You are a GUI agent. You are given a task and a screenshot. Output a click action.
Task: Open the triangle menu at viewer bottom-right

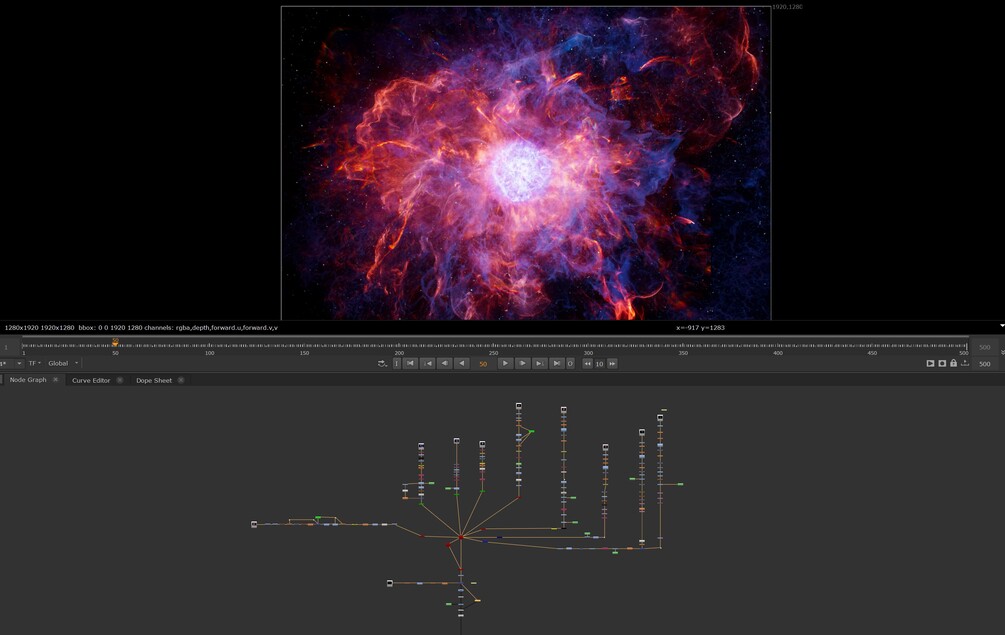1002,326
